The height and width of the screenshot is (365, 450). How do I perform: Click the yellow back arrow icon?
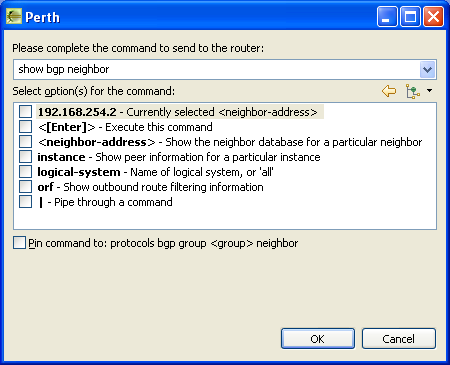coord(389,91)
